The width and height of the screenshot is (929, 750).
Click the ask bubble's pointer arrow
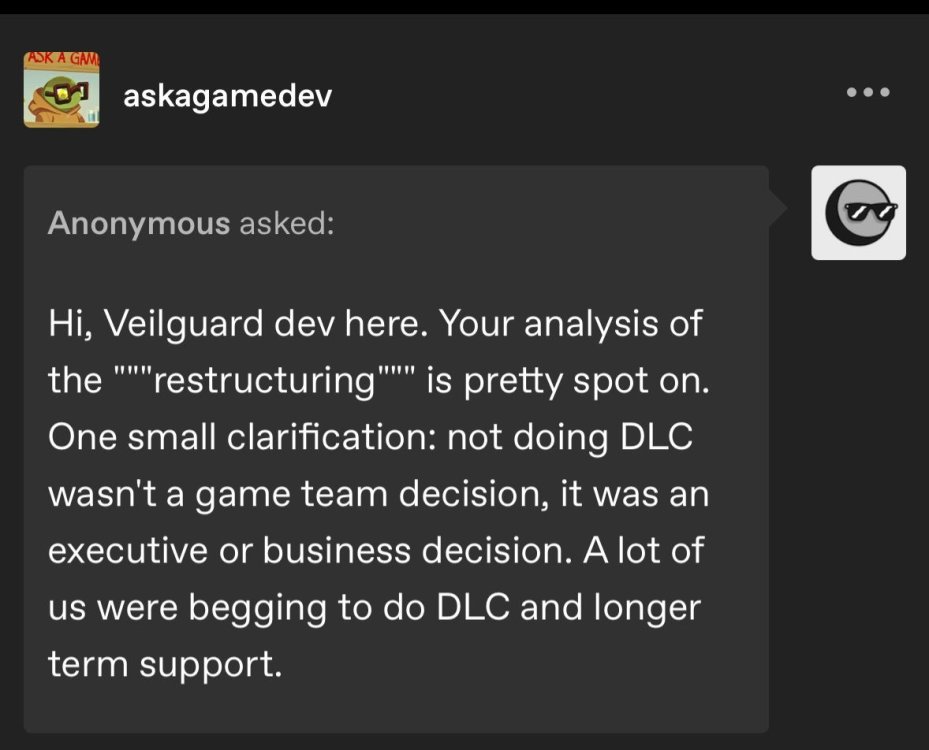[778, 209]
